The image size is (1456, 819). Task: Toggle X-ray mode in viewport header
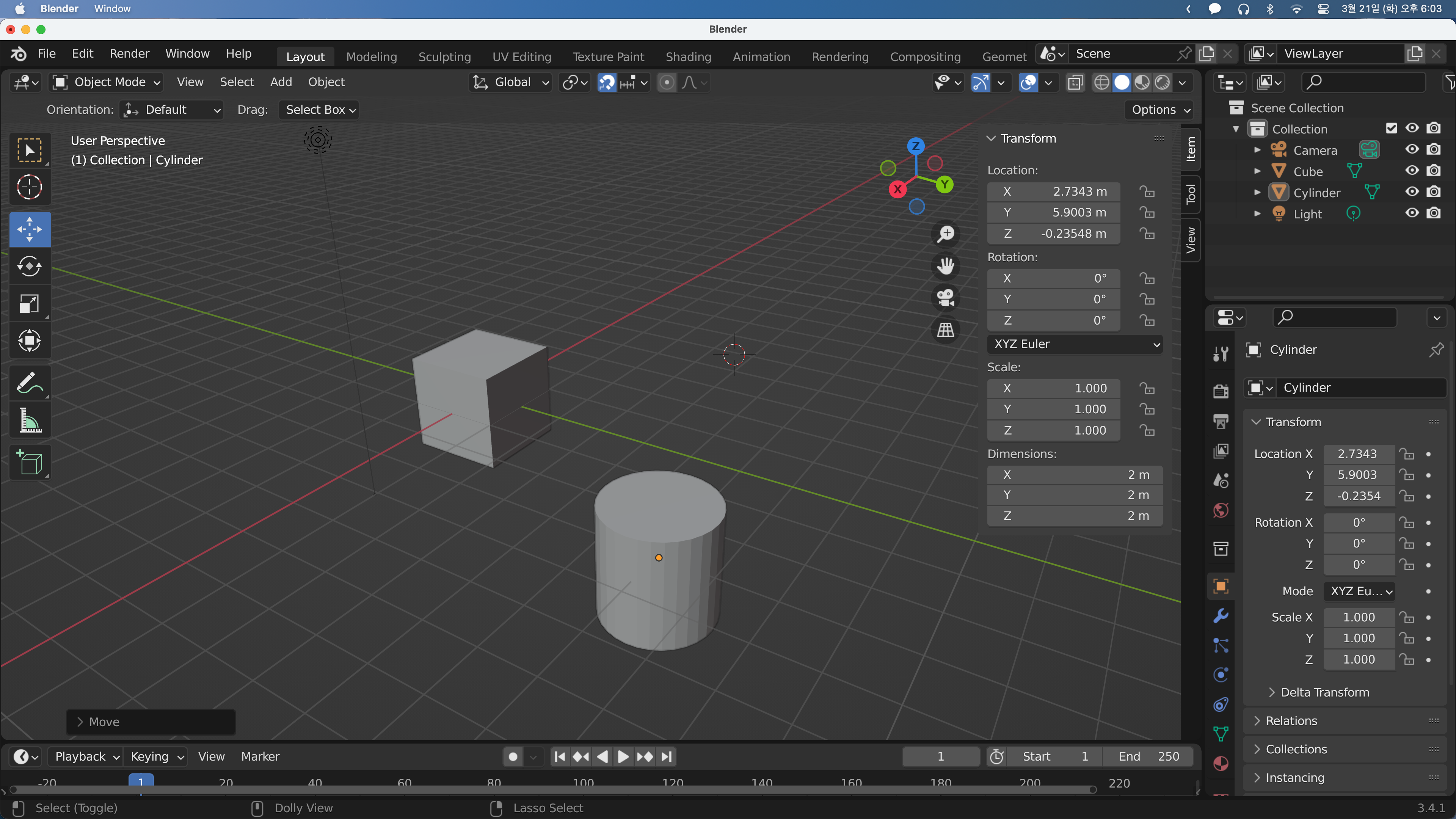(x=1075, y=83)
